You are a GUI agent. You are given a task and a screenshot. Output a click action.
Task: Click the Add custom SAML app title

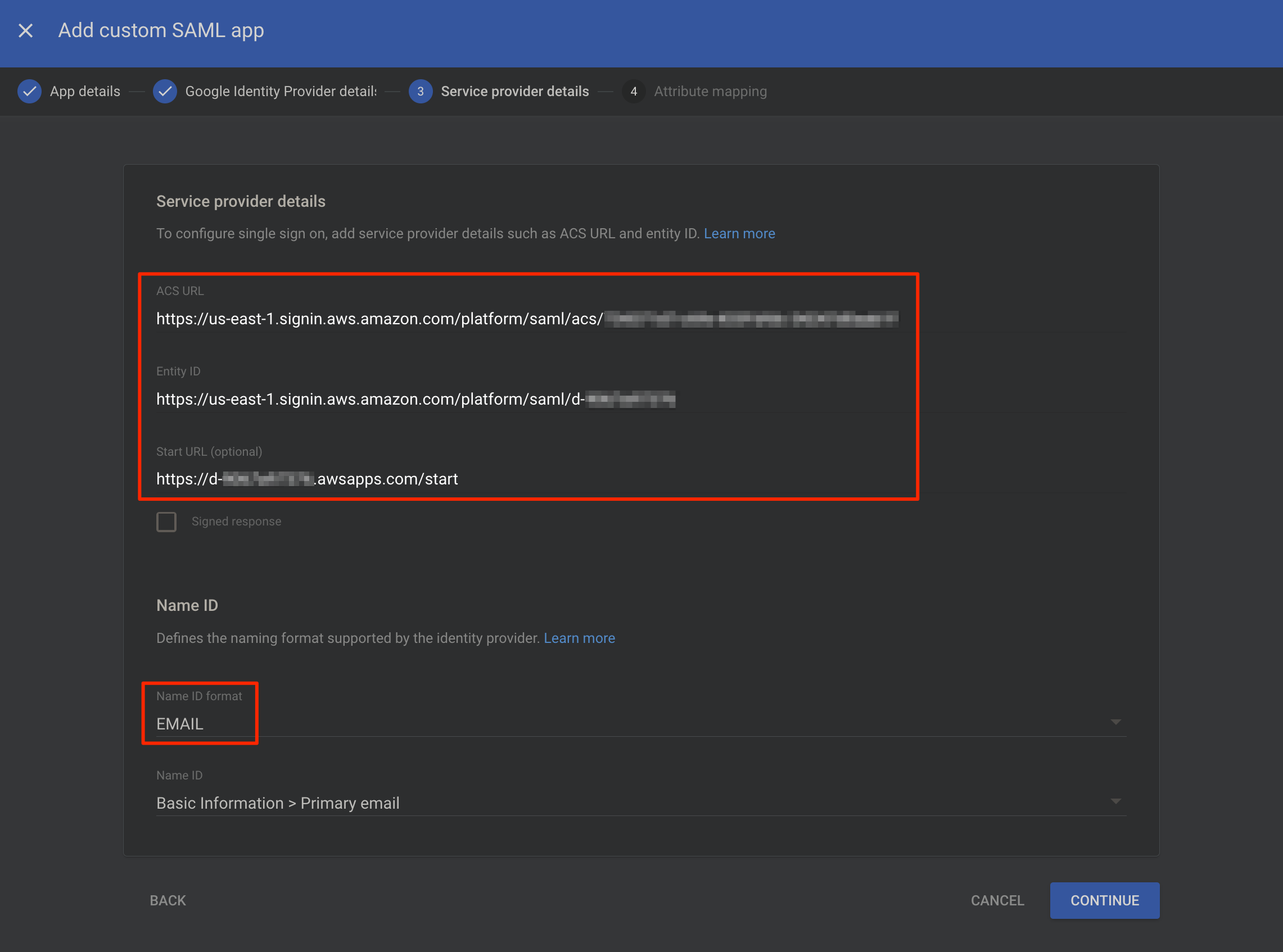pyautogui.click(x=161, y=30)
